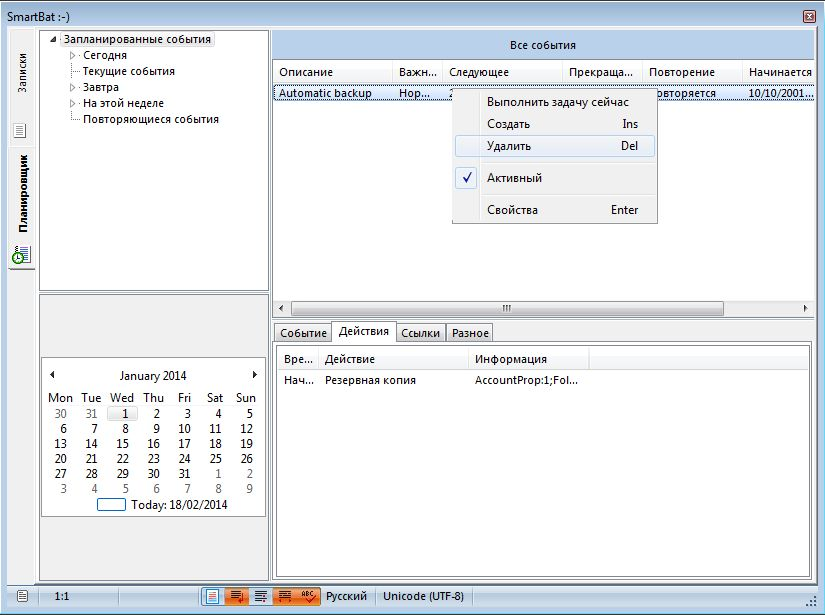Go to previous month in calendar

(x=52, y=375)
